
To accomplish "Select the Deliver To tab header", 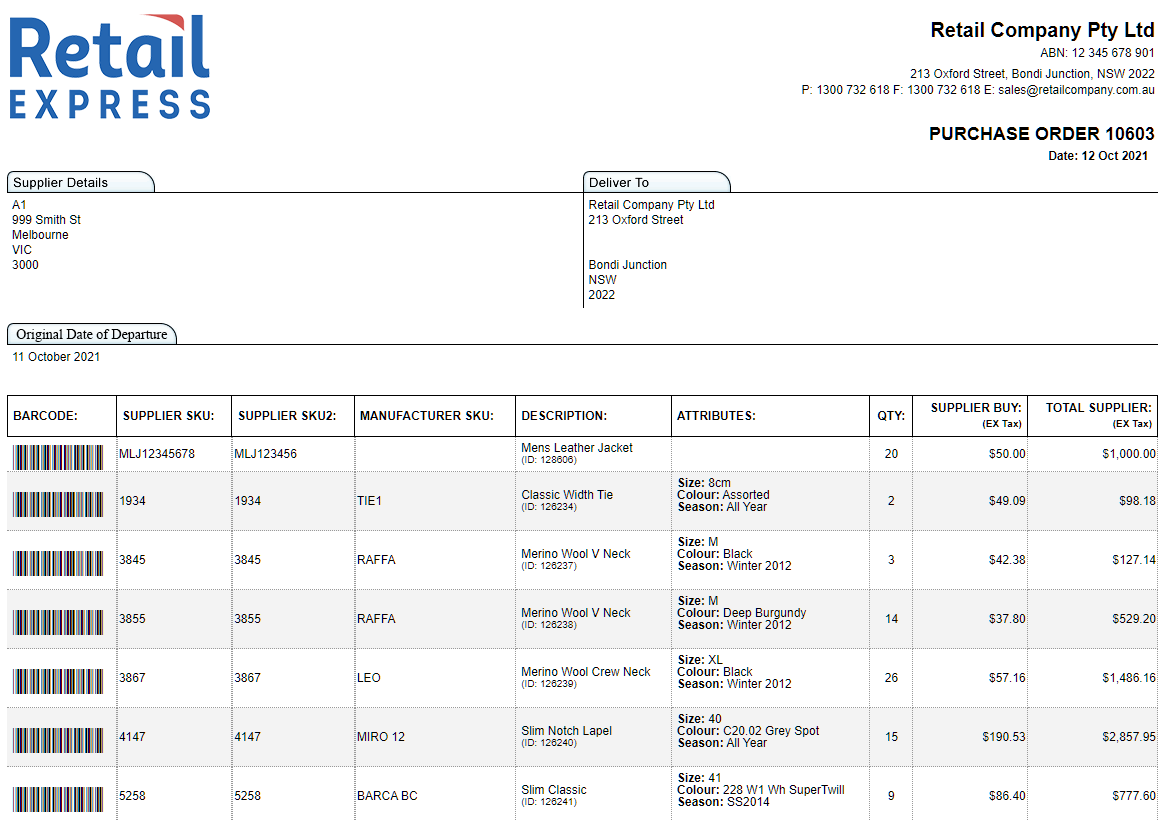I will tap(656, 182).
